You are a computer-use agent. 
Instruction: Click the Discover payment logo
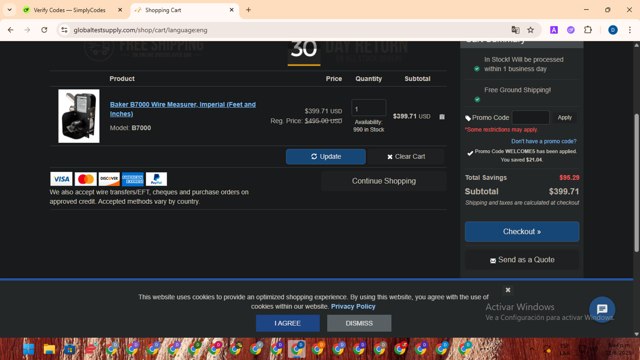coord(109,179)
